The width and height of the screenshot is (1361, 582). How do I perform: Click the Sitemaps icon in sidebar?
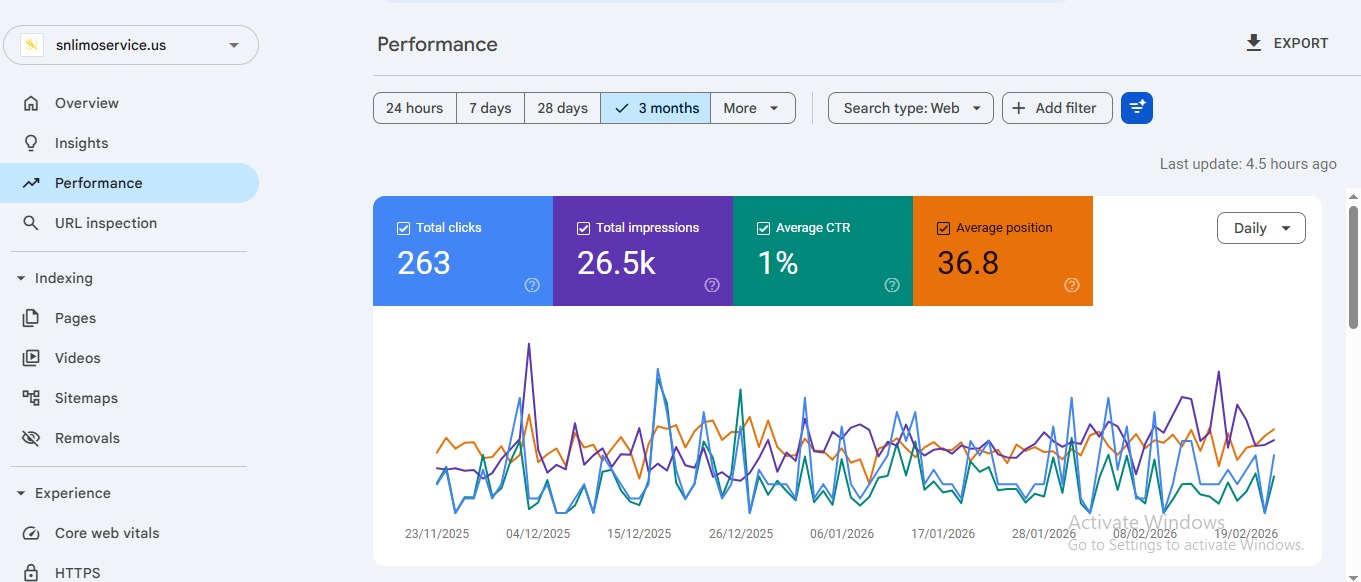click(31, 398)
